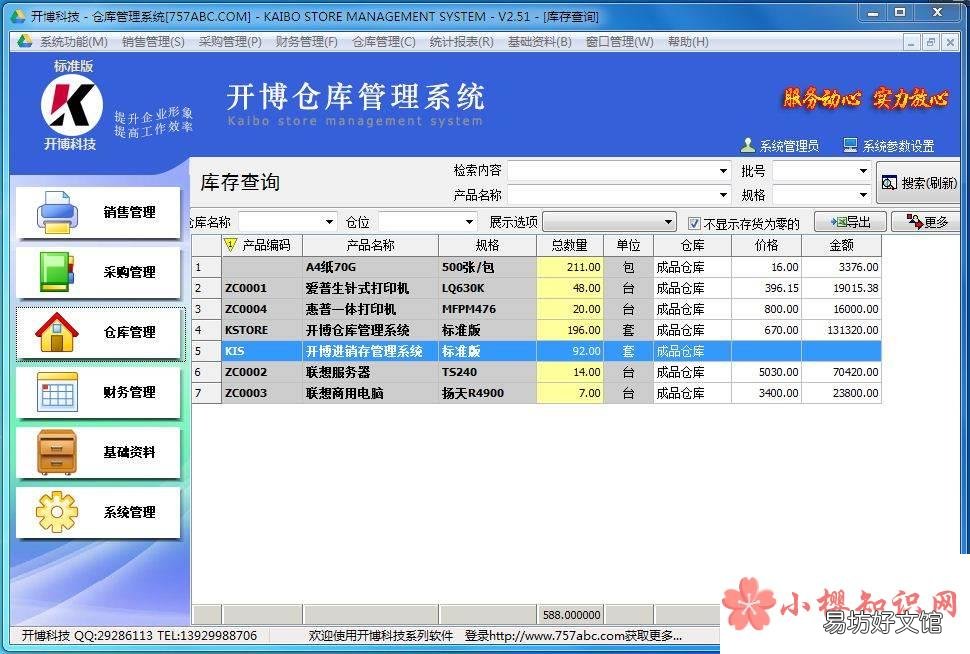Click the 系统参数设置 link

point(898,146)
